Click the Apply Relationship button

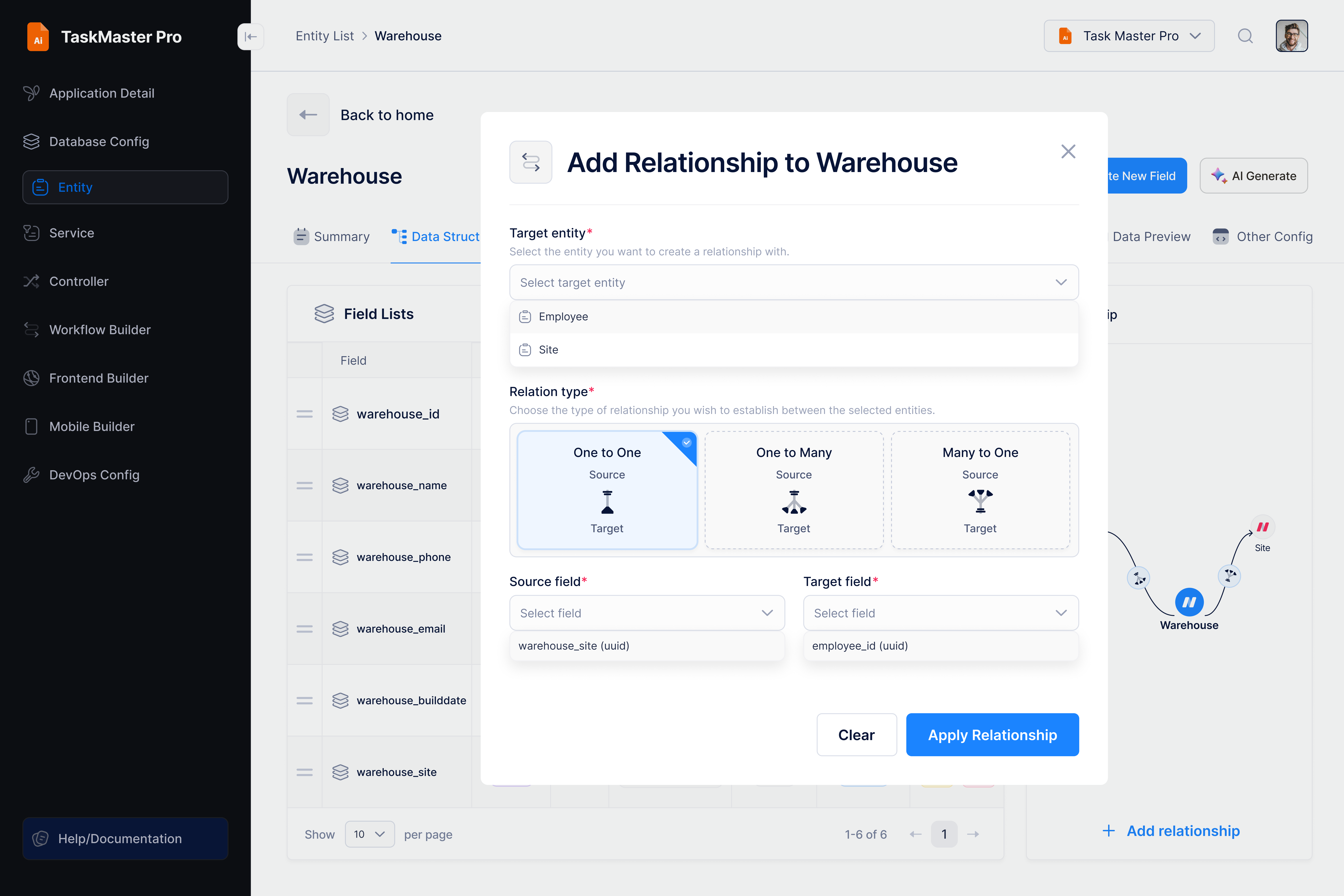(x=993, y=735)
